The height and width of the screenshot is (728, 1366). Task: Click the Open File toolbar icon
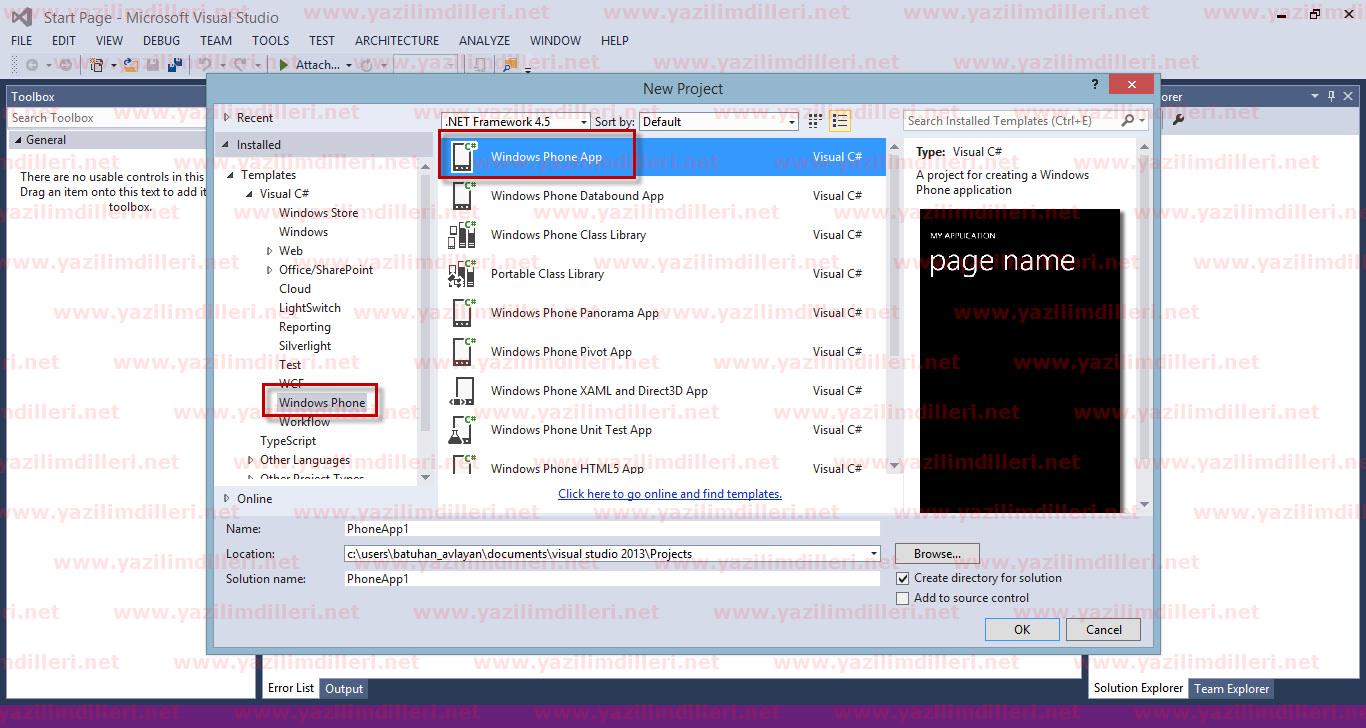(130, 65)
